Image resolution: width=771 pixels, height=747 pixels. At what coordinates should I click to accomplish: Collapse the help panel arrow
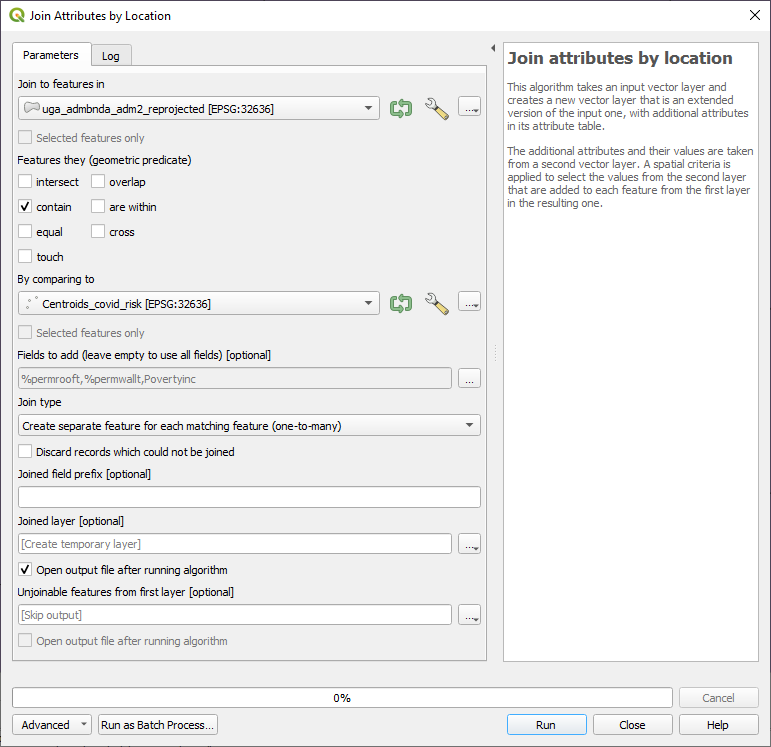pos(493,48)
